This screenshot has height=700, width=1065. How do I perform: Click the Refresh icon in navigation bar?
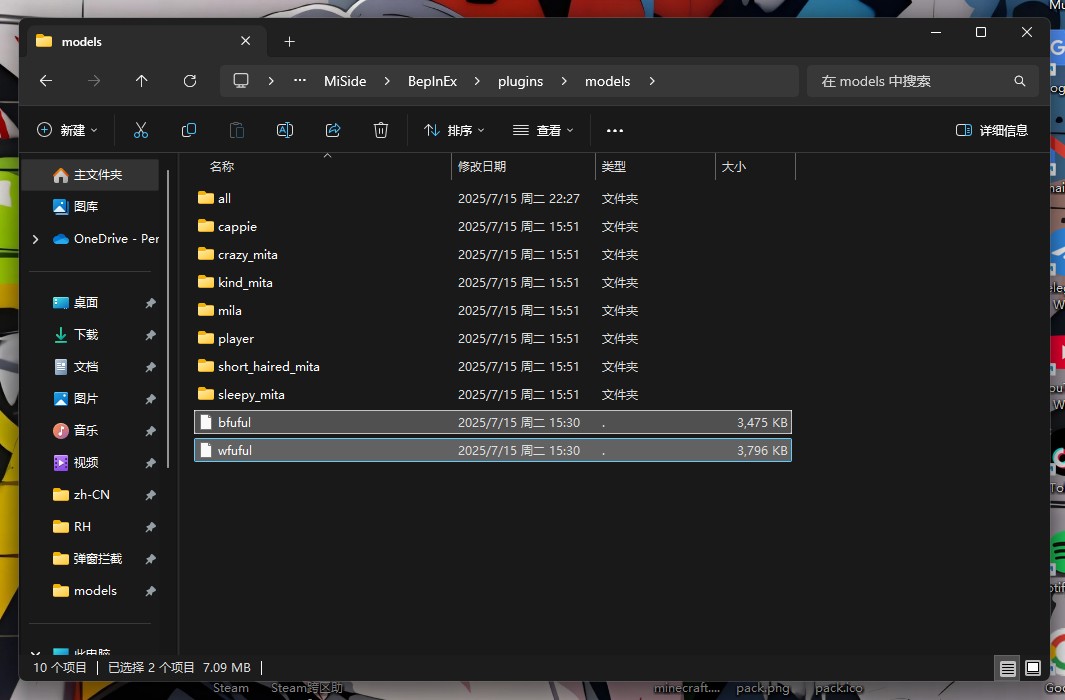tap(190, 81)
